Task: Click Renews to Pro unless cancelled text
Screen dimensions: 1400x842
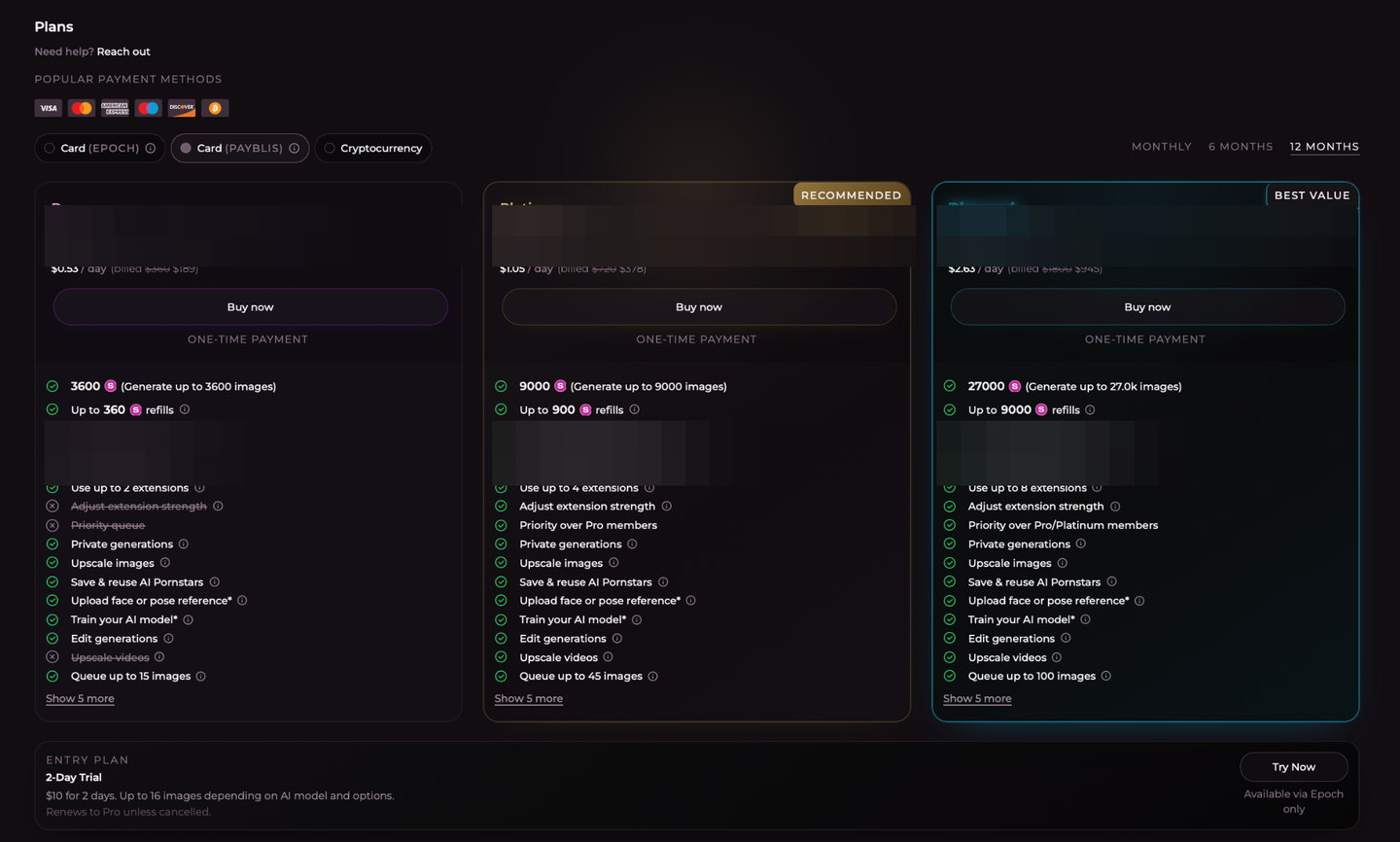Action: [x=128, y=812]
